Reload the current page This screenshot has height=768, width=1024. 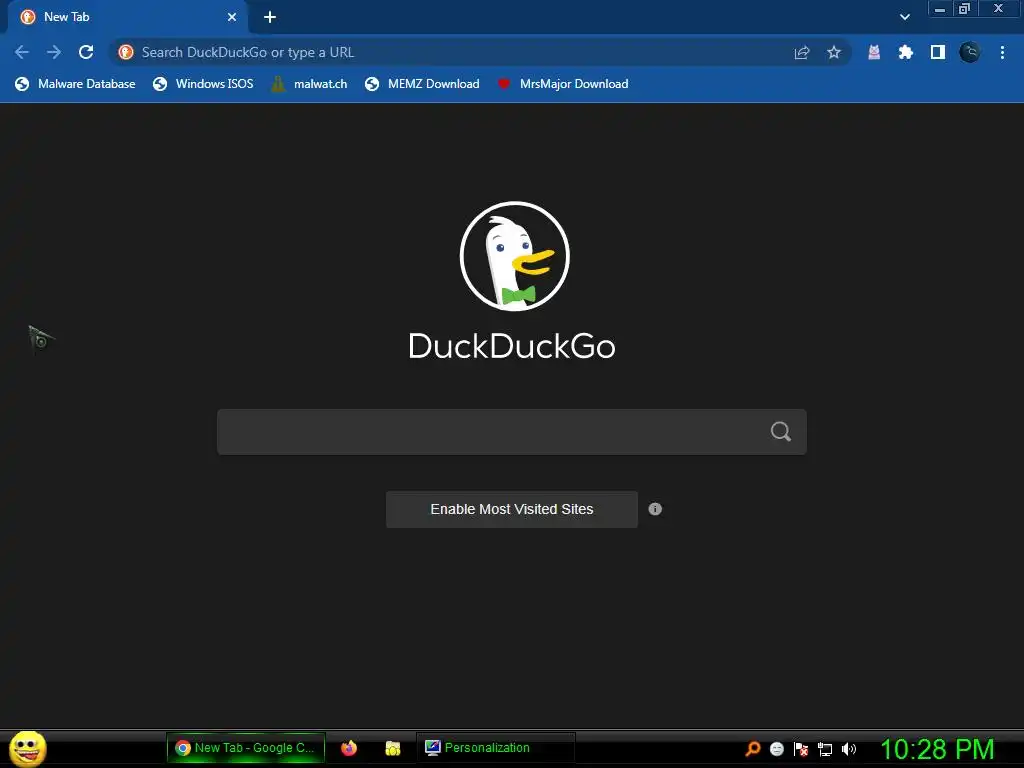click(86, 52)
